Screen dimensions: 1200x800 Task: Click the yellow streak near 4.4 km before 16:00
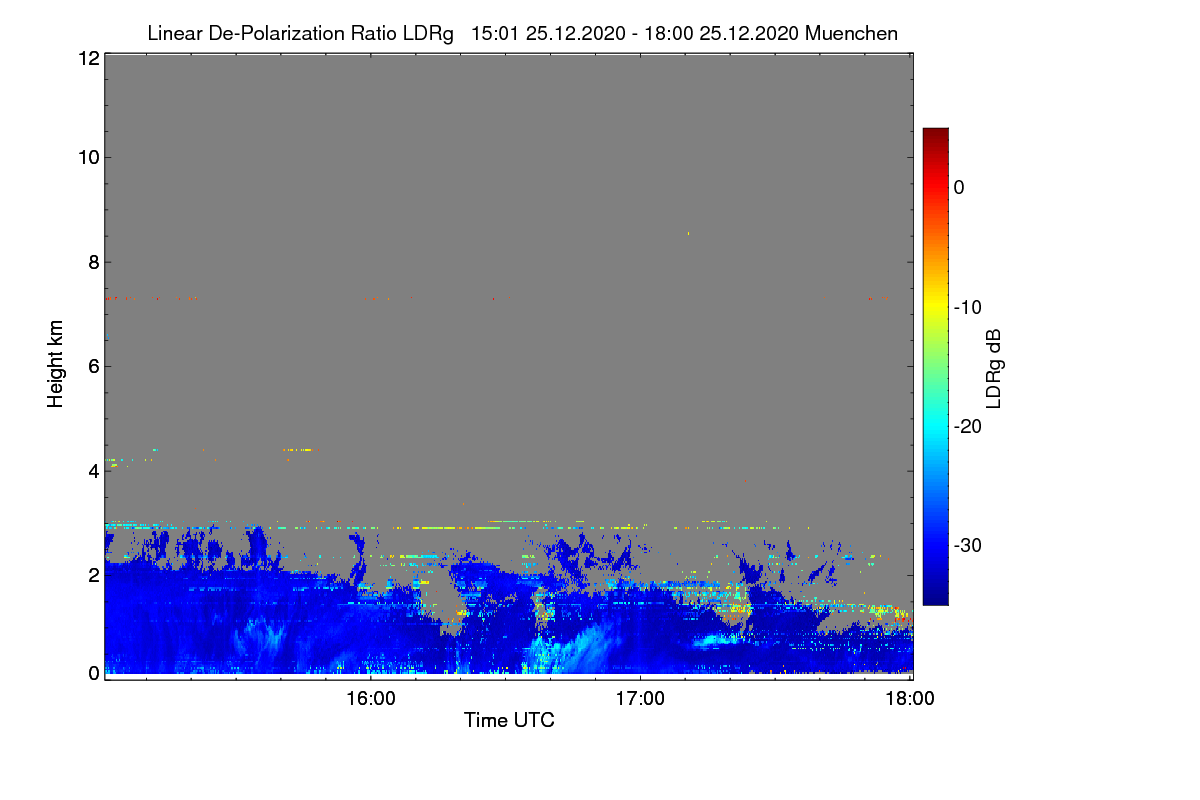[299, 450]
